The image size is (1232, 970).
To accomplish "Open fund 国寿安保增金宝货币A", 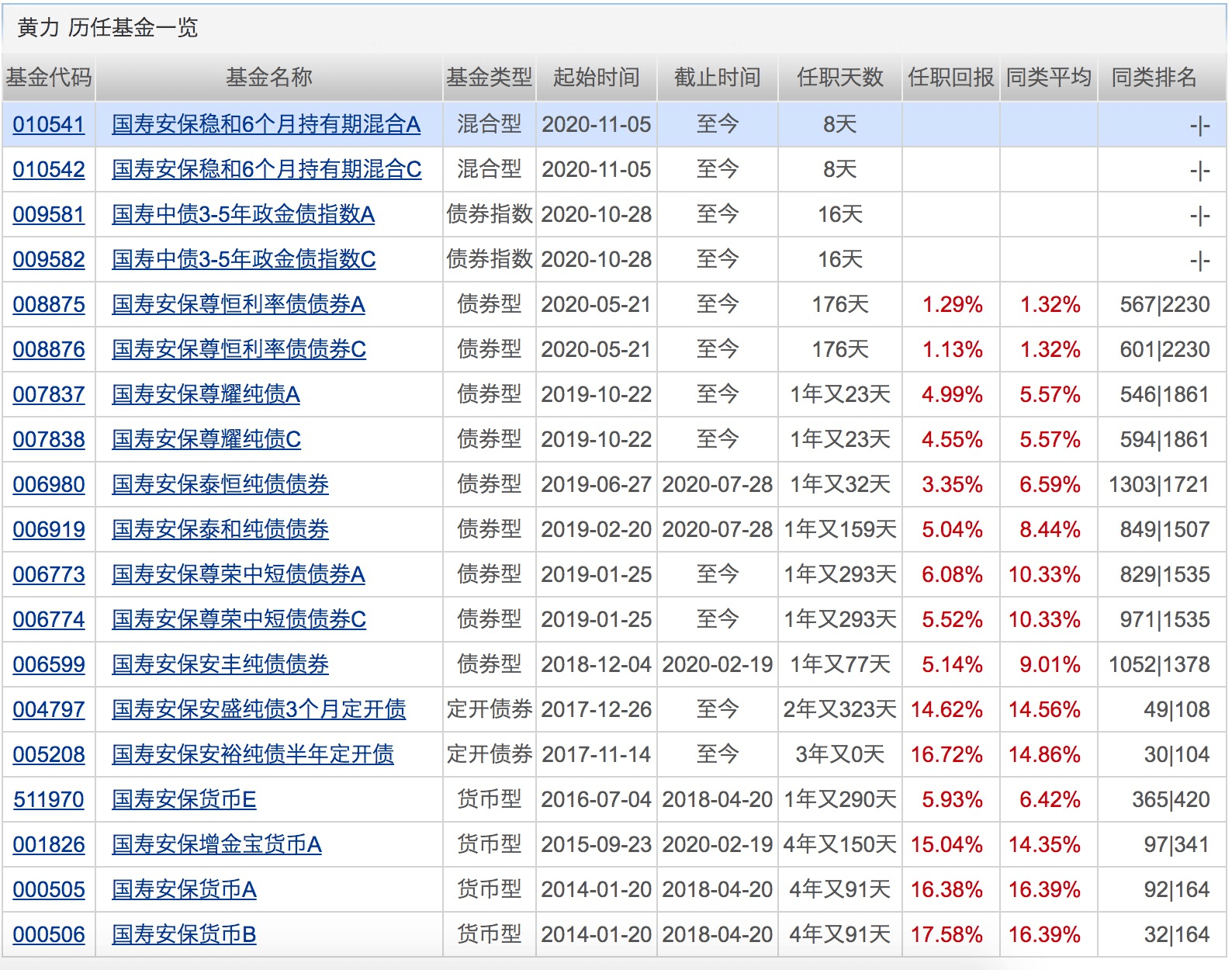I will [x=216, y=844].
